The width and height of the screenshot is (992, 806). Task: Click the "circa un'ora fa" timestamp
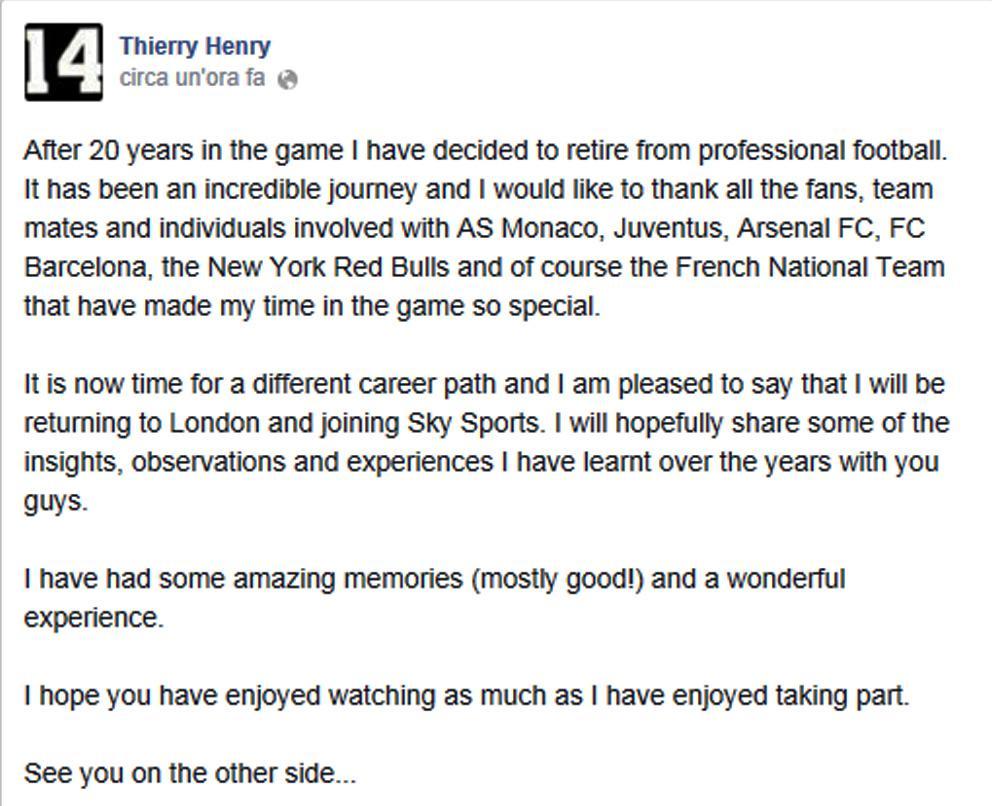pyautogui.click(x=192, y=78)
